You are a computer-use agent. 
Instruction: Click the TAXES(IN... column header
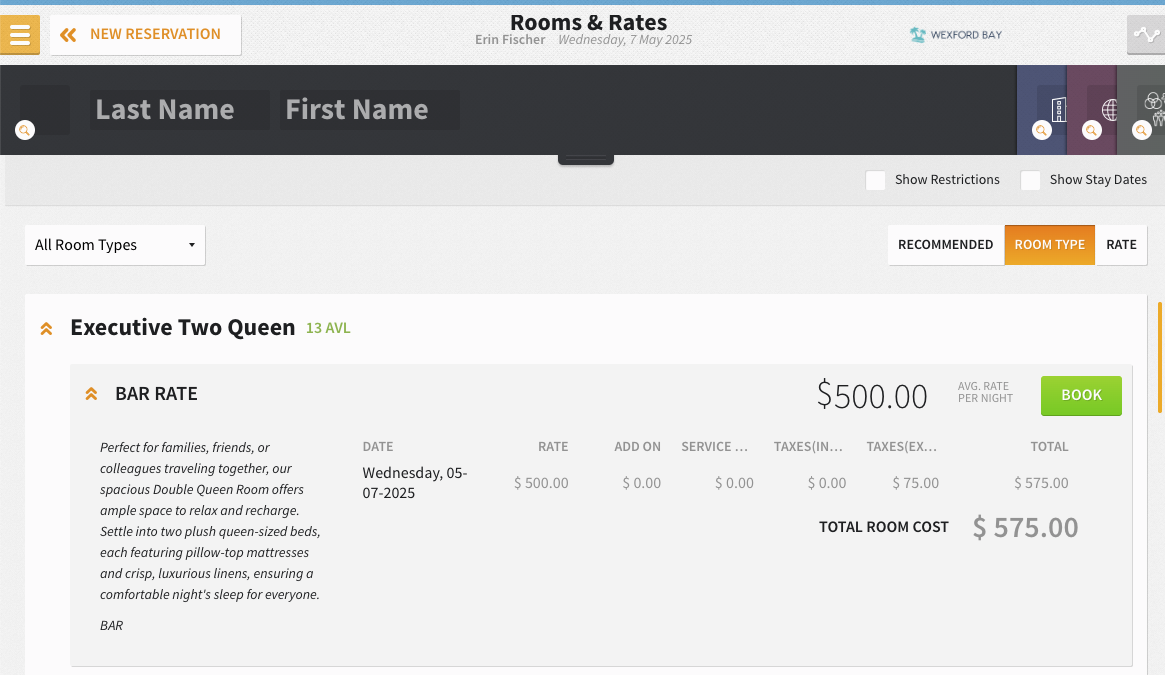click(x=808, y=447)
